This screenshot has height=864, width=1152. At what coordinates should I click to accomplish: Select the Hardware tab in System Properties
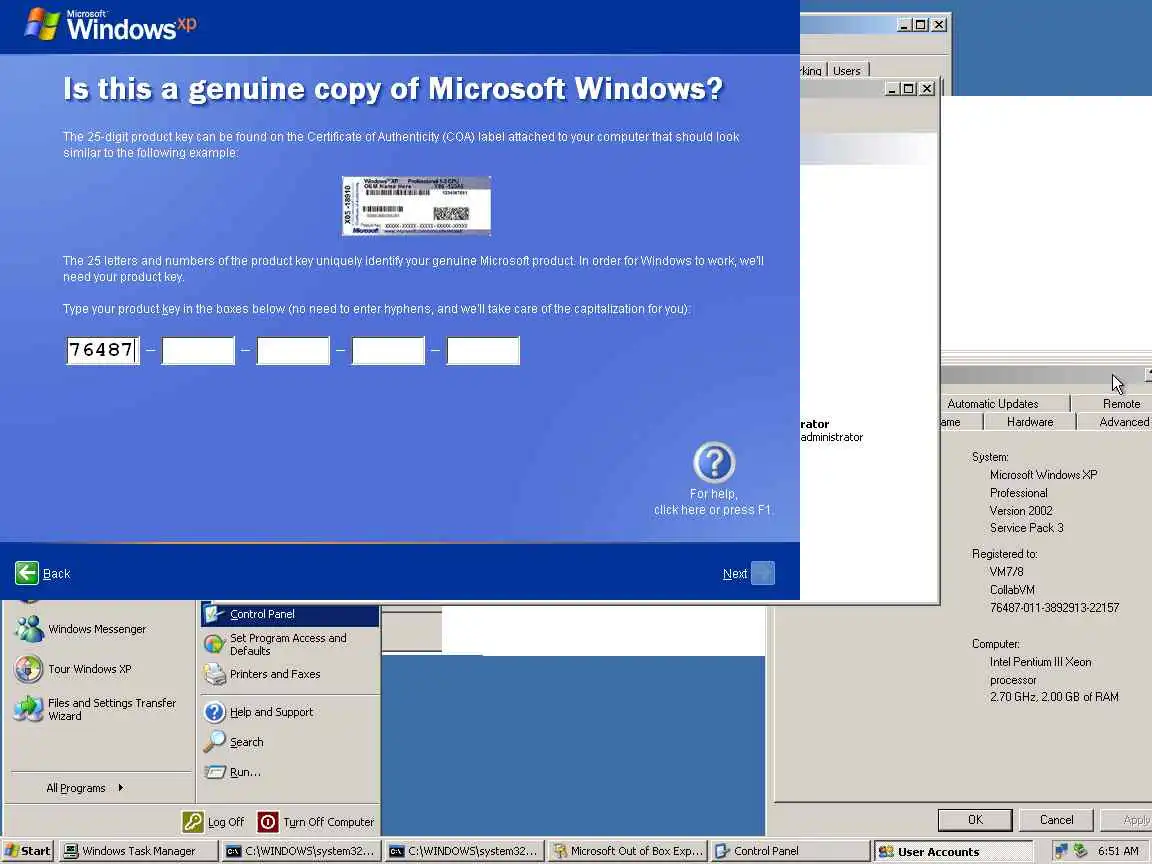1029,422
